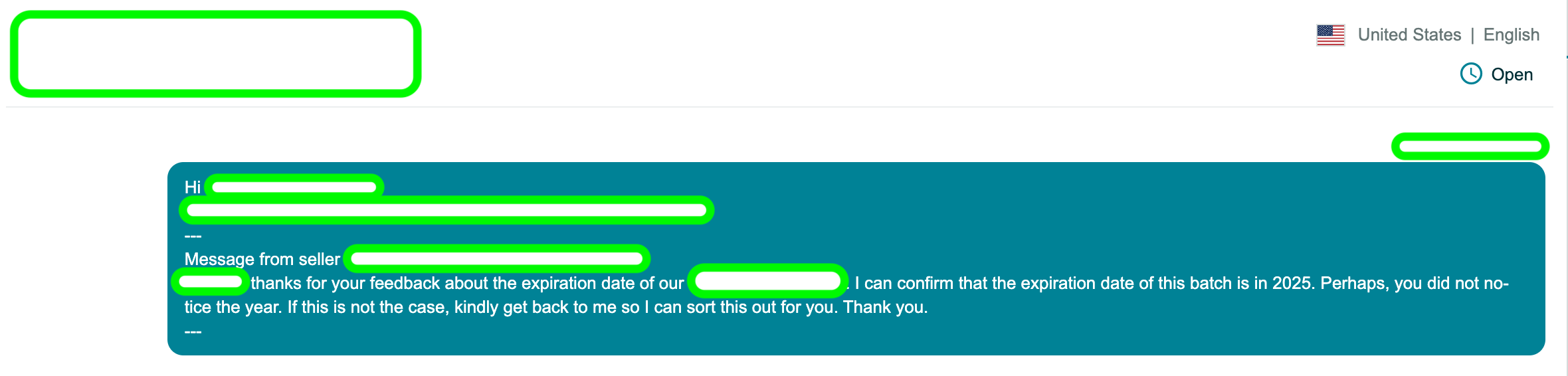Screen dimensions: 1568x376
Task: Click the hidden seller name after Message from seller
Action: 497,258
